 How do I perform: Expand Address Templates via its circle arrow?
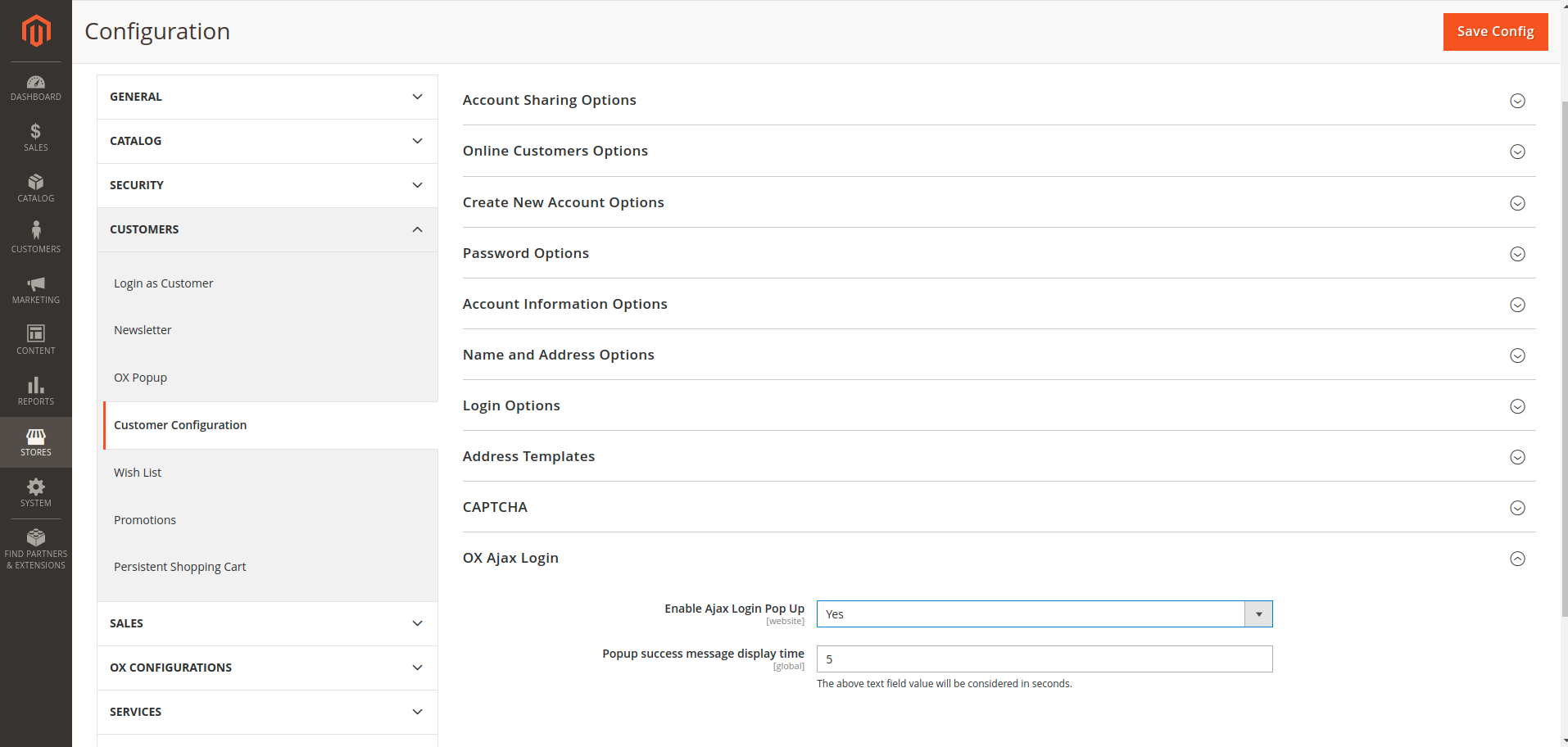coord(1517,457)
